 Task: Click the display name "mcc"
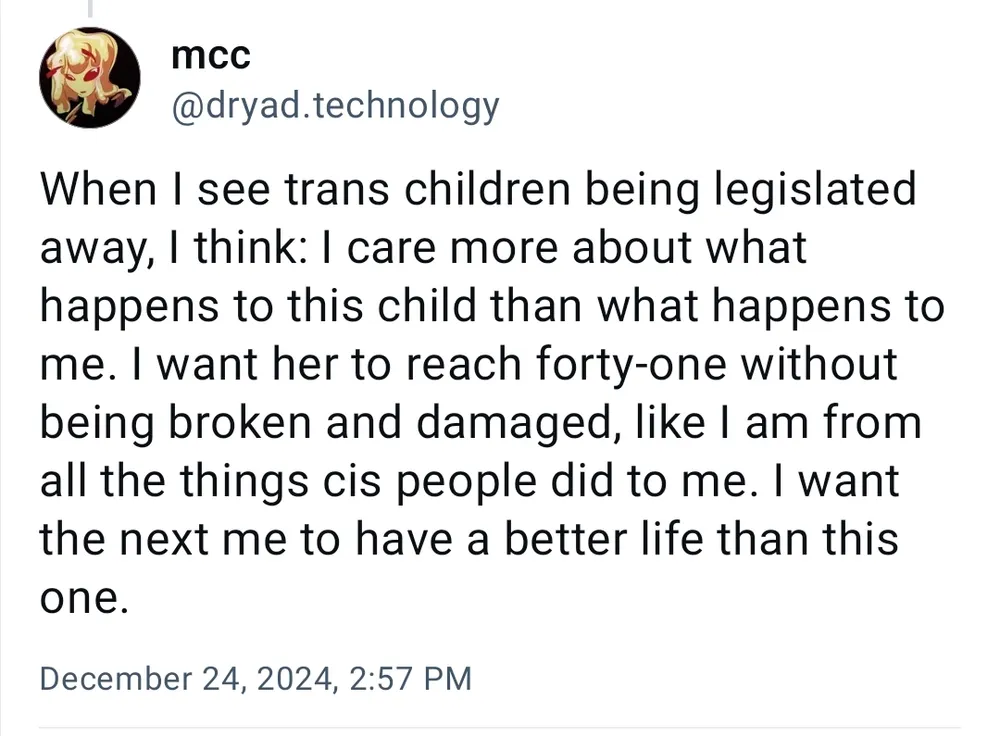(x=210, y=55)
